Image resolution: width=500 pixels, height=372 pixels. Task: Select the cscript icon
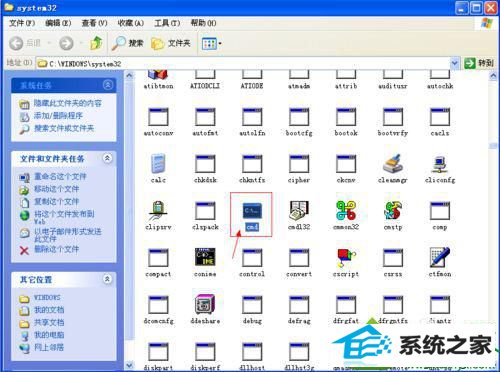(346, 258)
